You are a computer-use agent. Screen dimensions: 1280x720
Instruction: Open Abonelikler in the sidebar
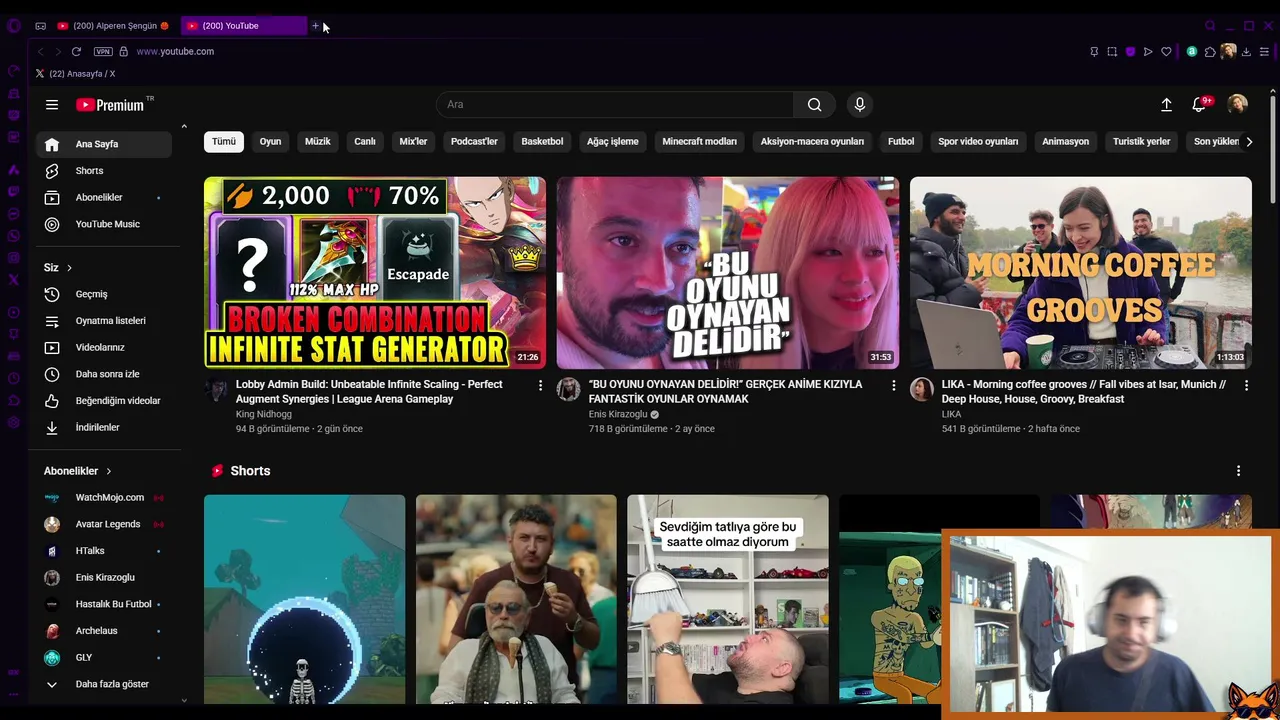104,197
